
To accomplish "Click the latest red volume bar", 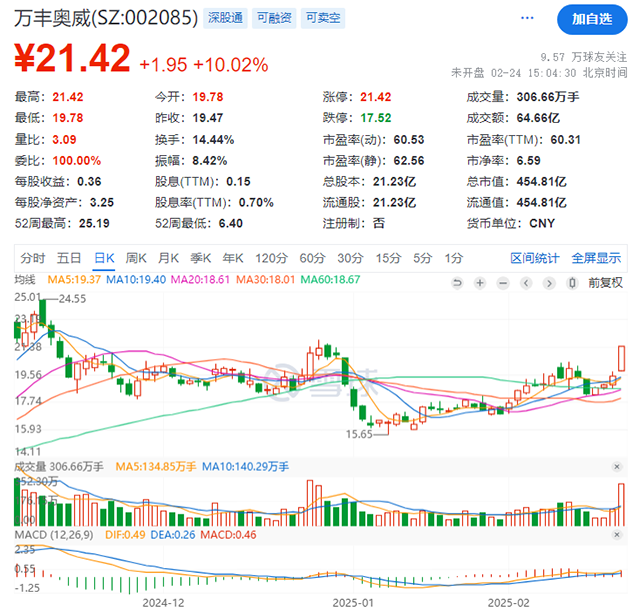I will (x=622, y=504).
